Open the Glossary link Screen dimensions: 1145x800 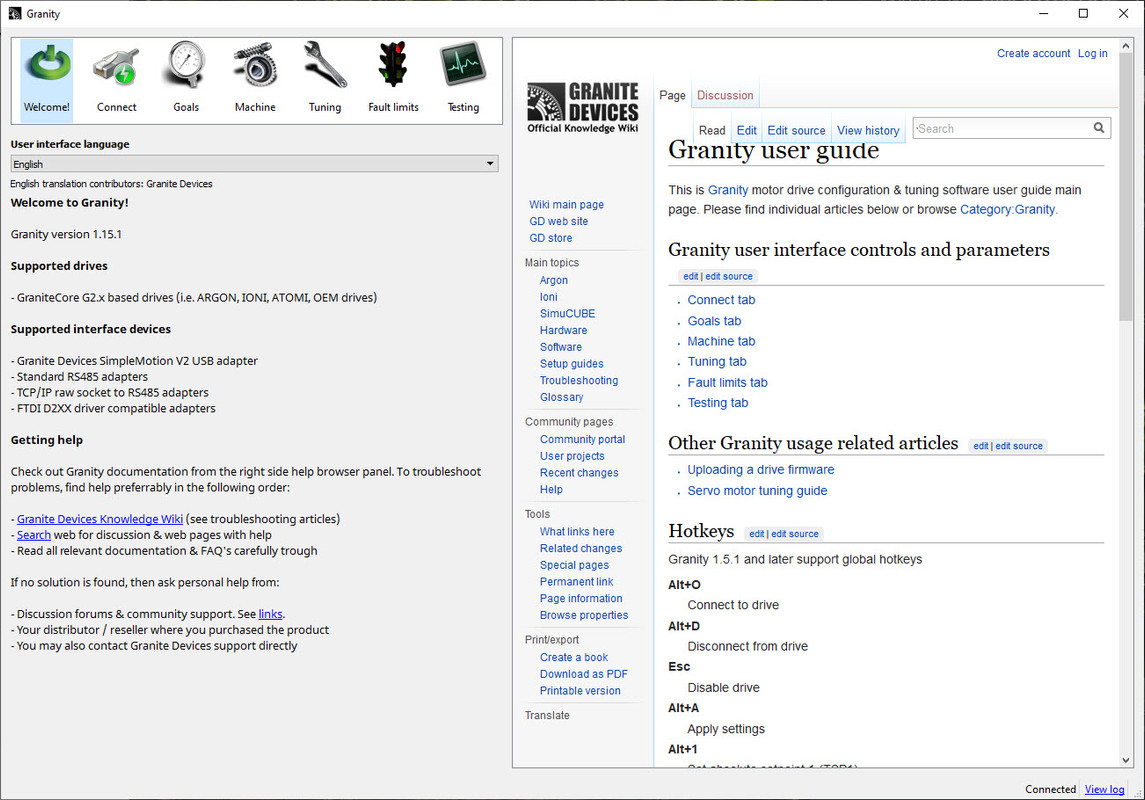click(x=561, y=397)
